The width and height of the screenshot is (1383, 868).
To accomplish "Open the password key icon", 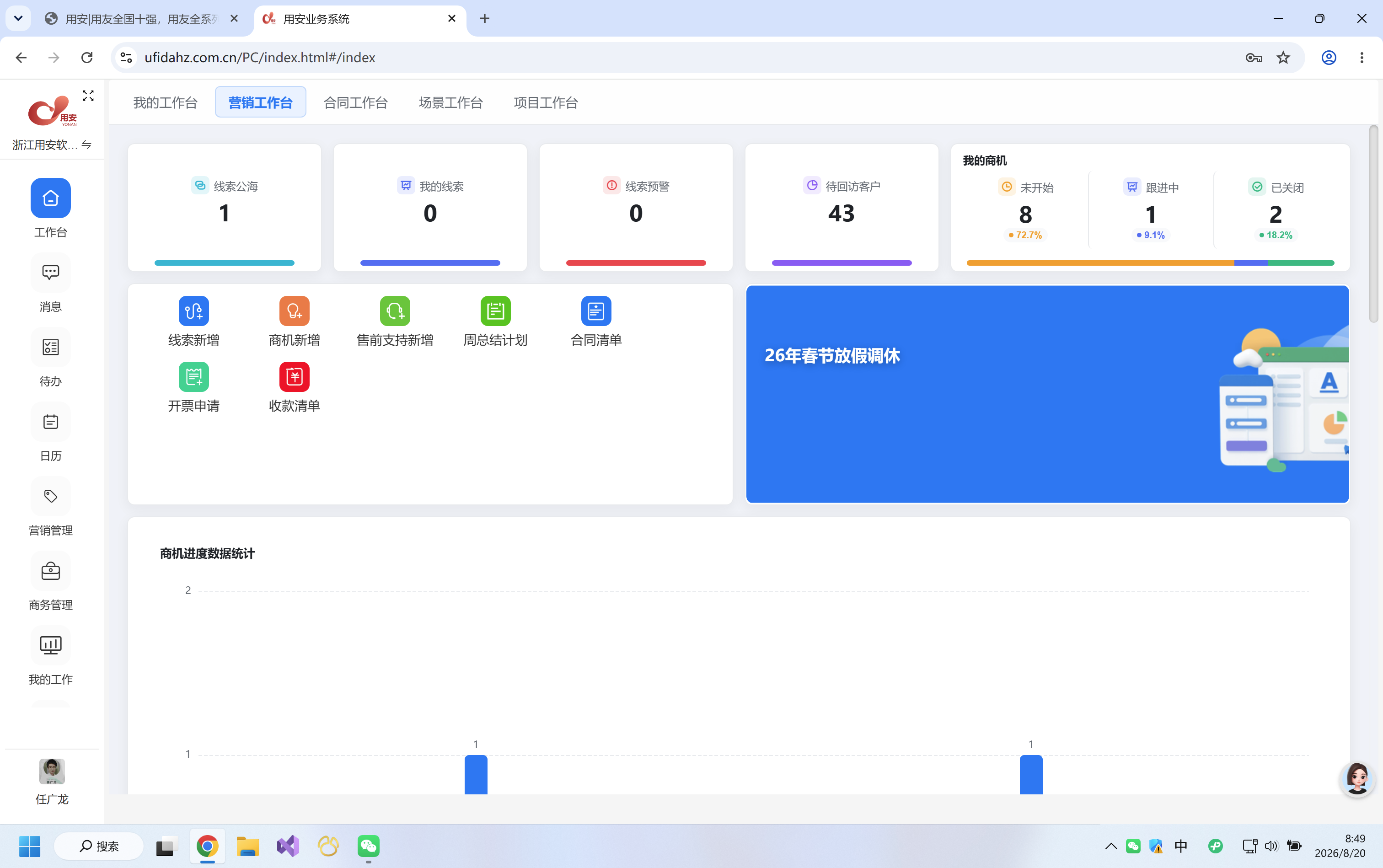I will (1254, 58).
